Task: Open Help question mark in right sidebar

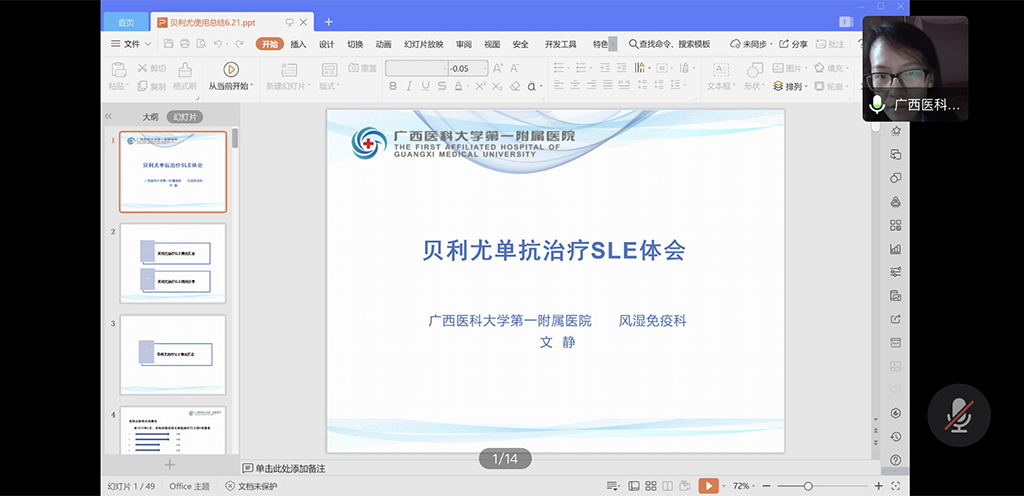Action: point(895,460)
